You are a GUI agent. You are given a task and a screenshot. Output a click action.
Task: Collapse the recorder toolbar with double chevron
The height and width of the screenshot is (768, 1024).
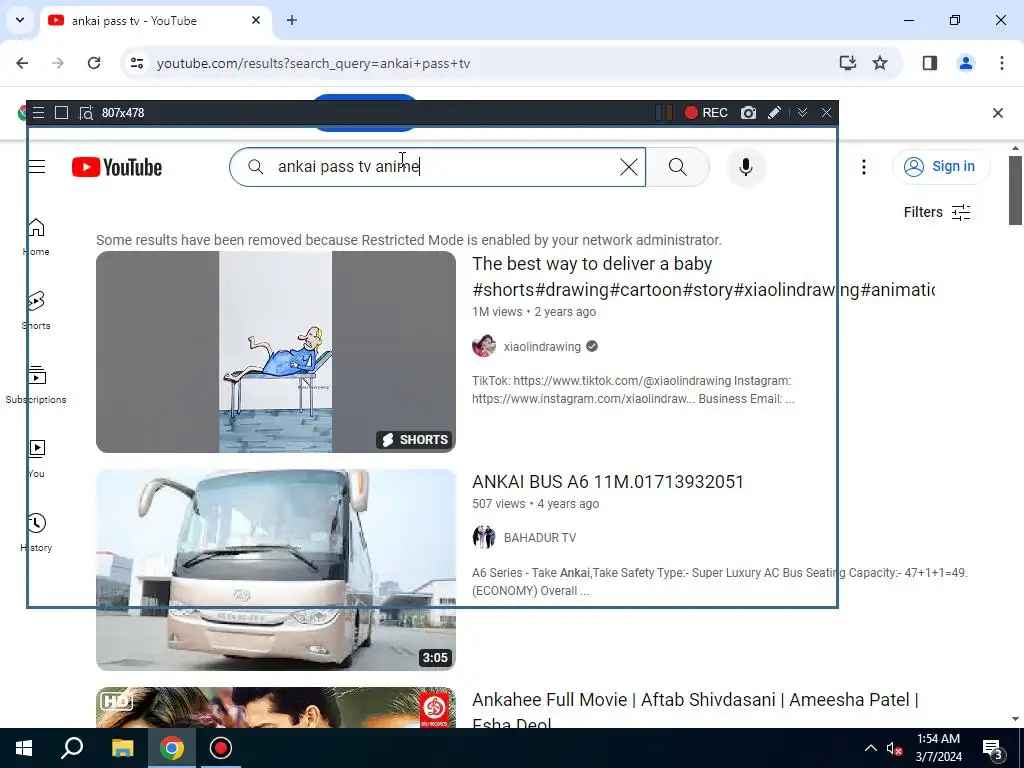tap(802, 113)
